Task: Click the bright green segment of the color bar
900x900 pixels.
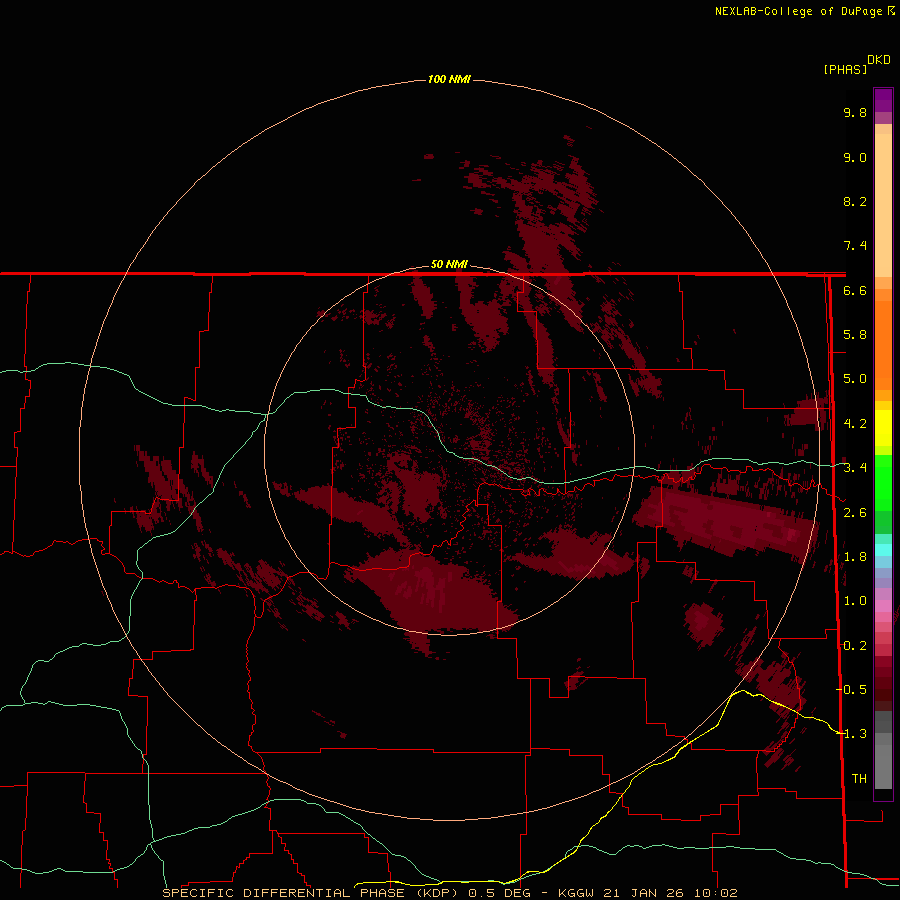Action: point(883,482)
